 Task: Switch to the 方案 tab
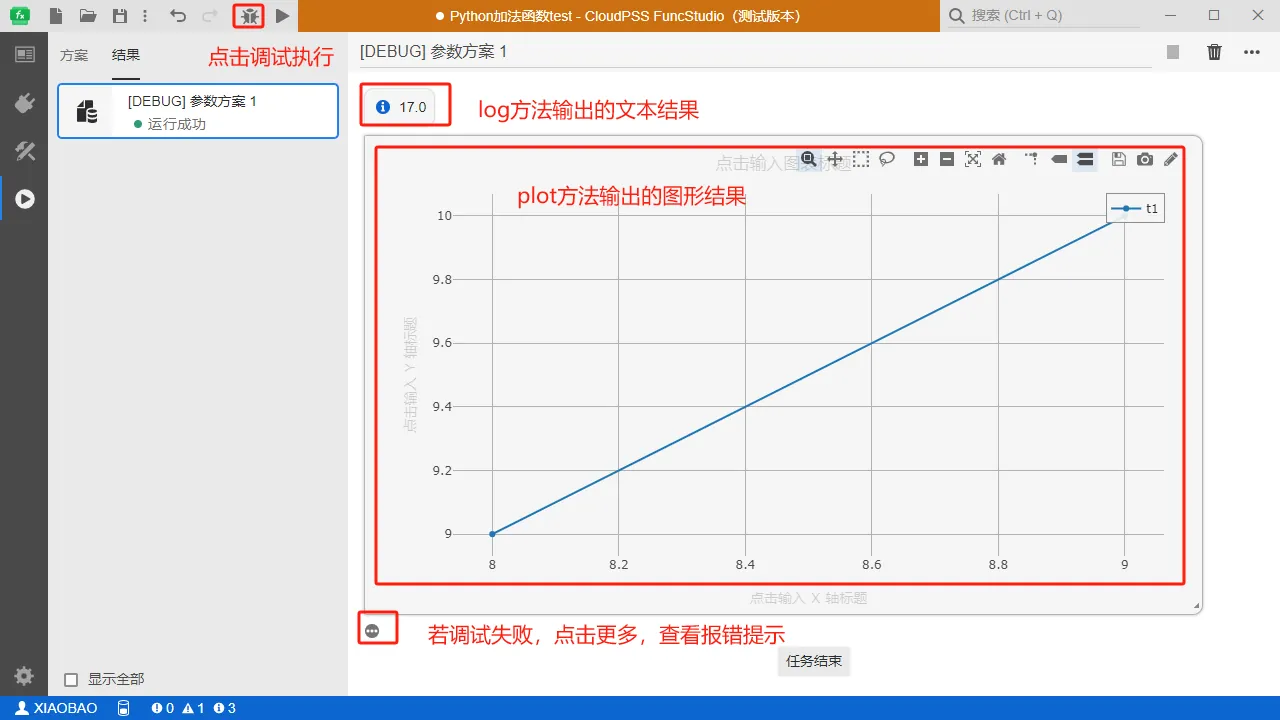point(74,55)
